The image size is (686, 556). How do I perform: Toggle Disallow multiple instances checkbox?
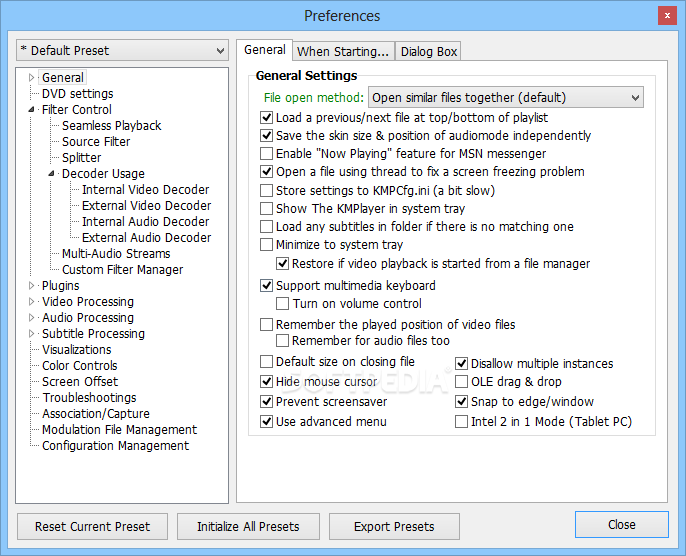pos(462,363)
